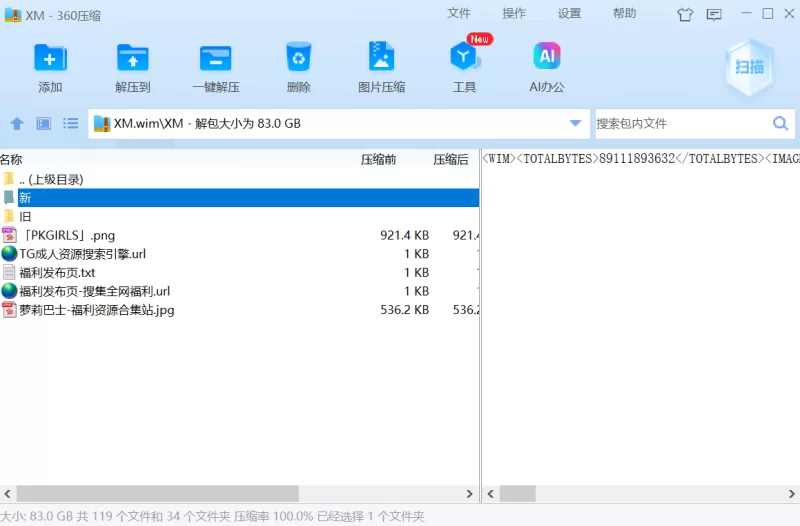Click the preview pane scrollbar thumb
The width and height of the screenshot is (800, 526).
(517, 494)
